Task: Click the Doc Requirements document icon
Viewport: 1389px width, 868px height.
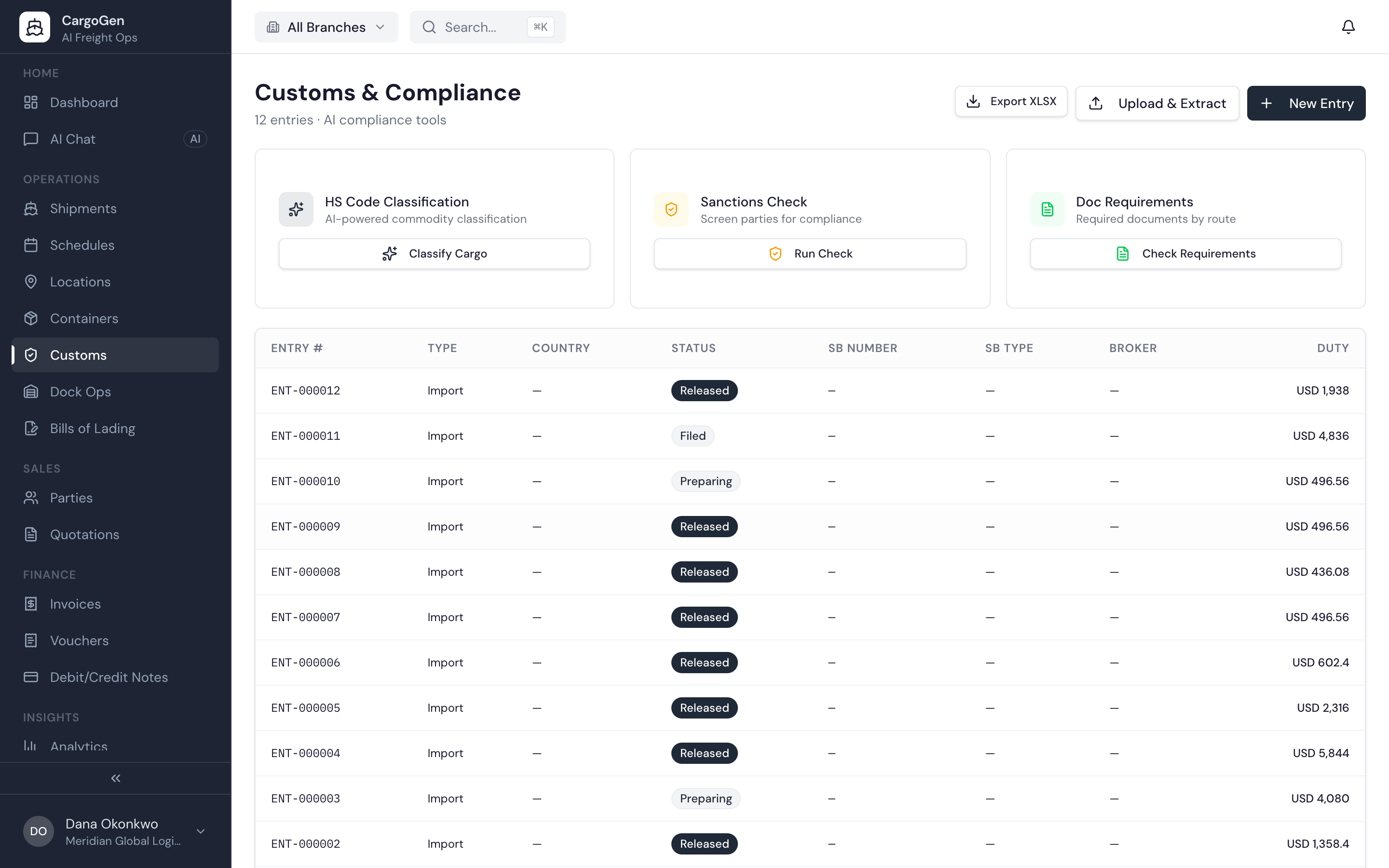Action: [x=1047, y=210]
